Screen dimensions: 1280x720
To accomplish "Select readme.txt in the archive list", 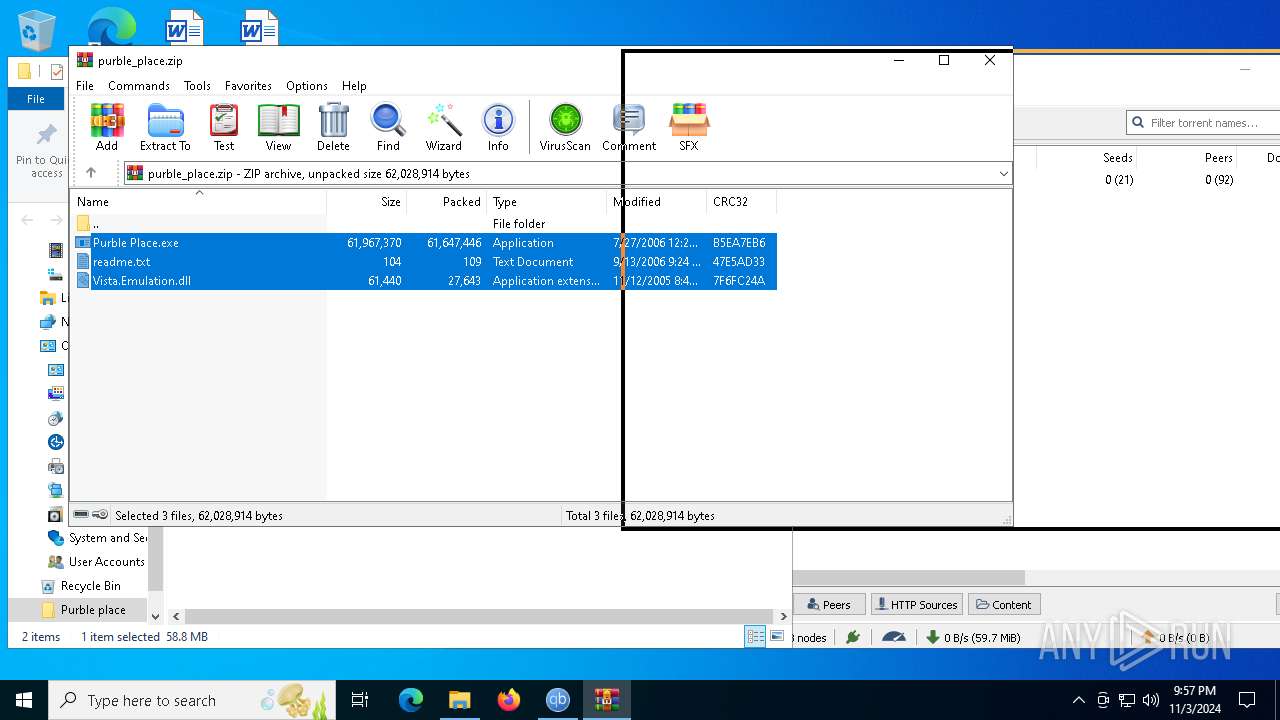I will pos(425,262).
